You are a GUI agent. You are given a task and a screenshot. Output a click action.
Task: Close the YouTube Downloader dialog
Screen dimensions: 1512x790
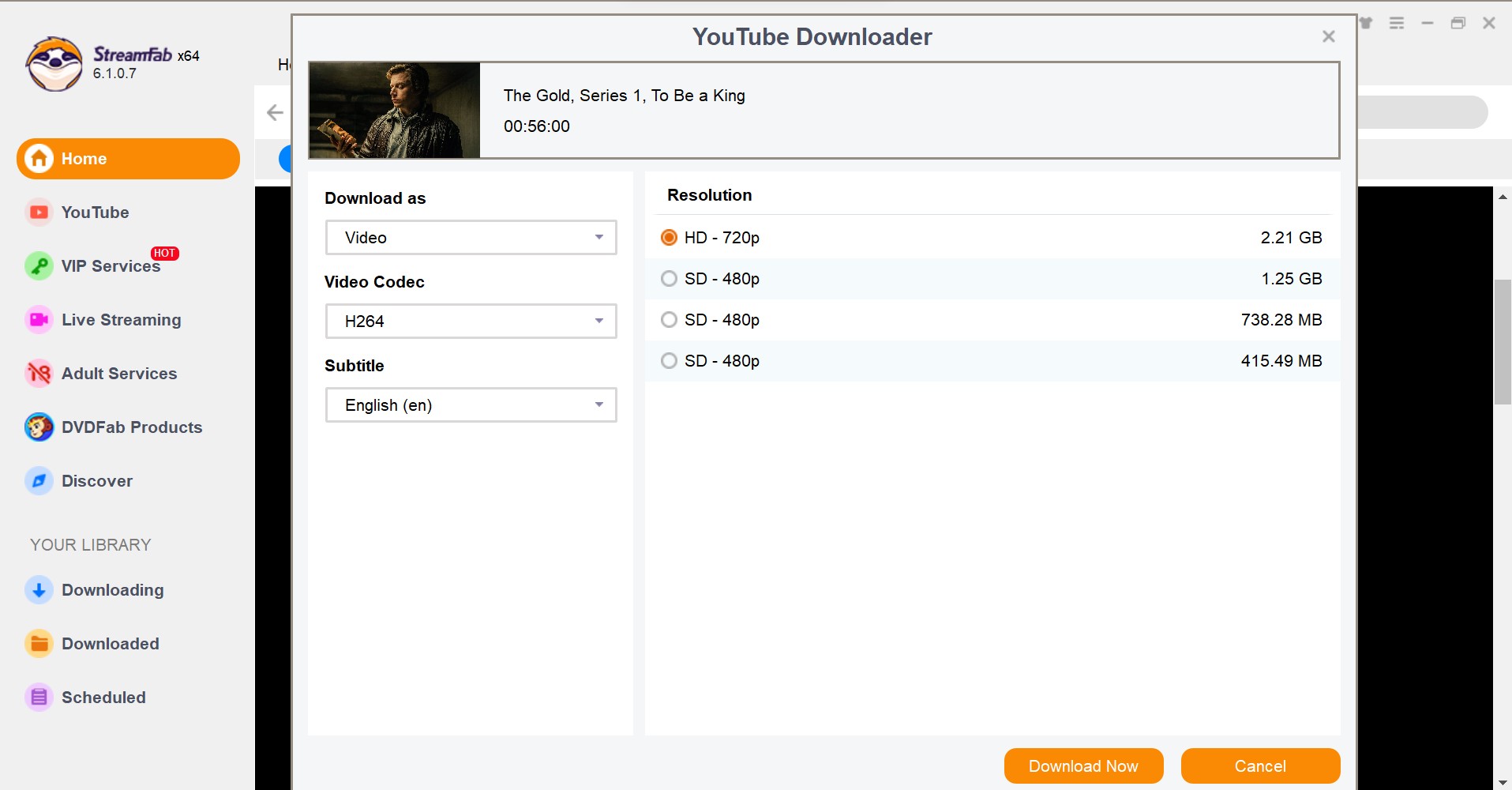[x=1329, y=36]
